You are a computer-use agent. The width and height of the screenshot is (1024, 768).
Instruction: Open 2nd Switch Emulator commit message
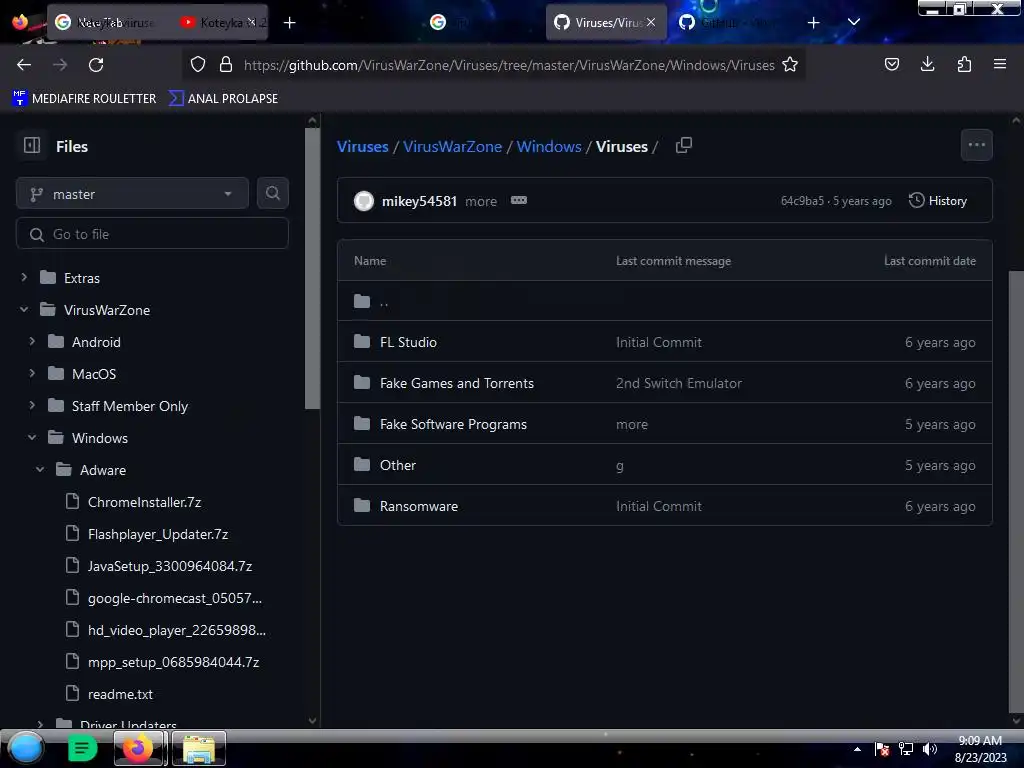(x=679, y=383)
